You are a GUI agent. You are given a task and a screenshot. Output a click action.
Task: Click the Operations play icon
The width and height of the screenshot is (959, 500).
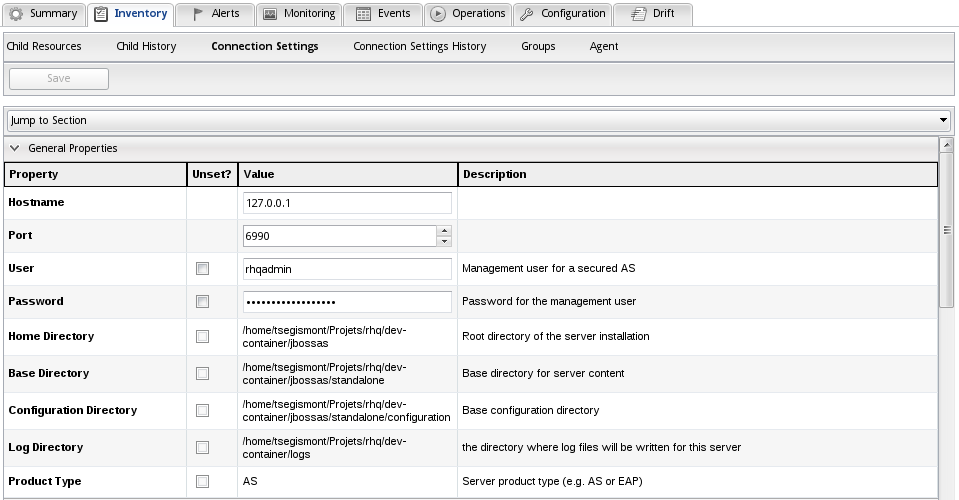coord(438,14)
